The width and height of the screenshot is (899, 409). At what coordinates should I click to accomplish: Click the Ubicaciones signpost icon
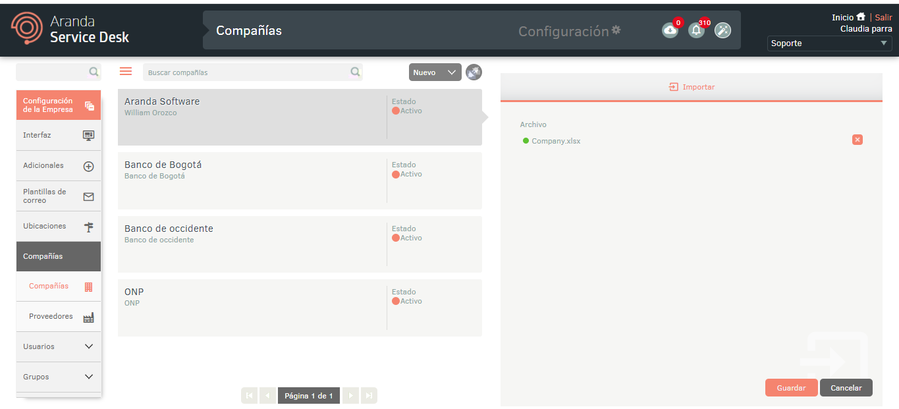(x=88, y=227)
